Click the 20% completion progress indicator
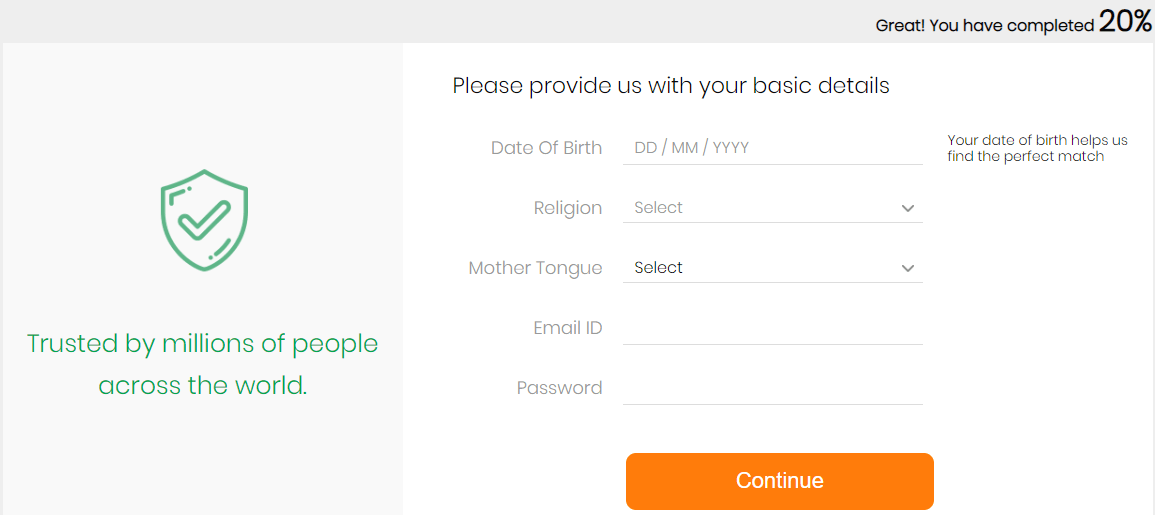 (x=1125, y=23)
